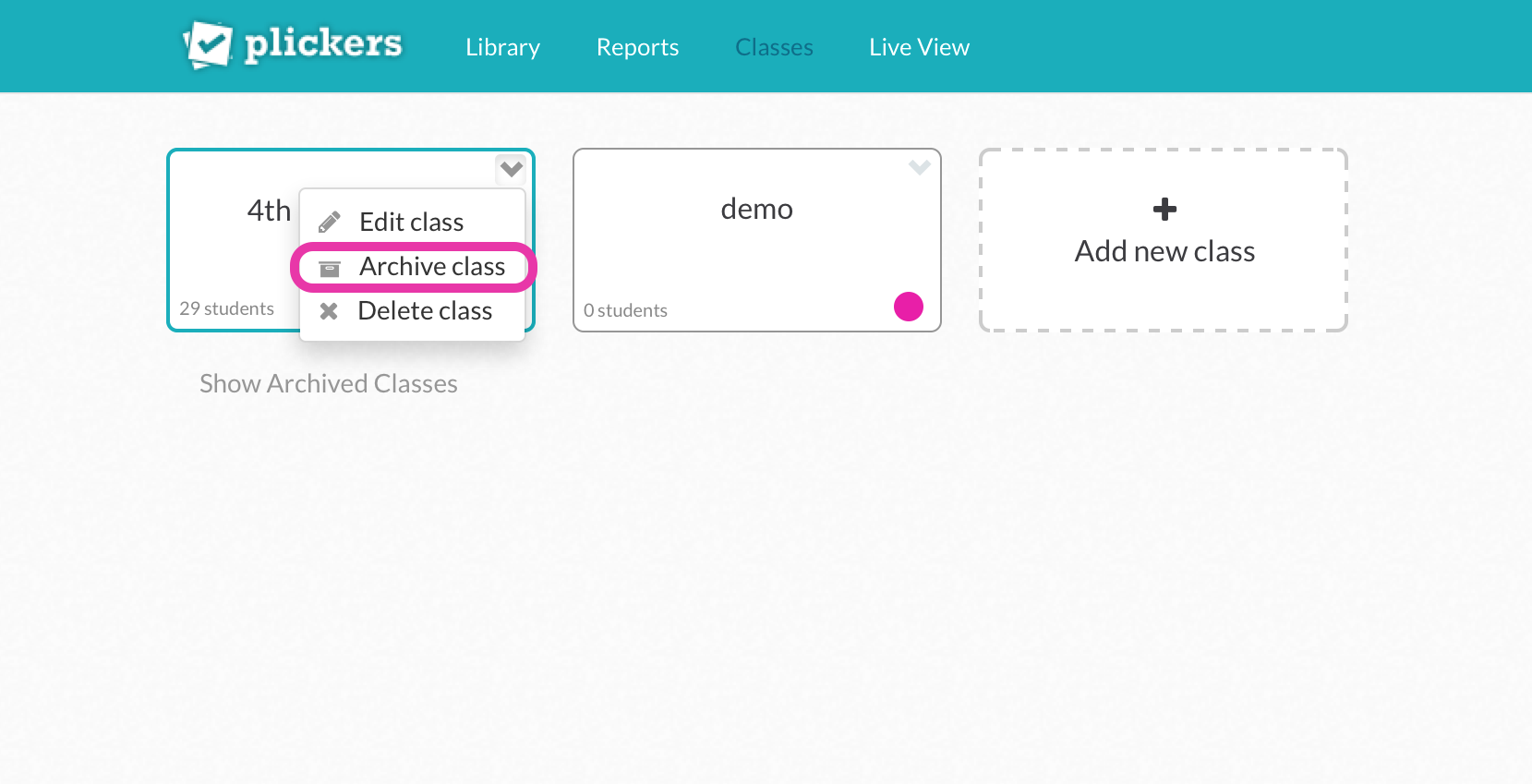The image size is (1532, 784).
Task: Show Archived Classes link
Action: click(x=329, y=383)
